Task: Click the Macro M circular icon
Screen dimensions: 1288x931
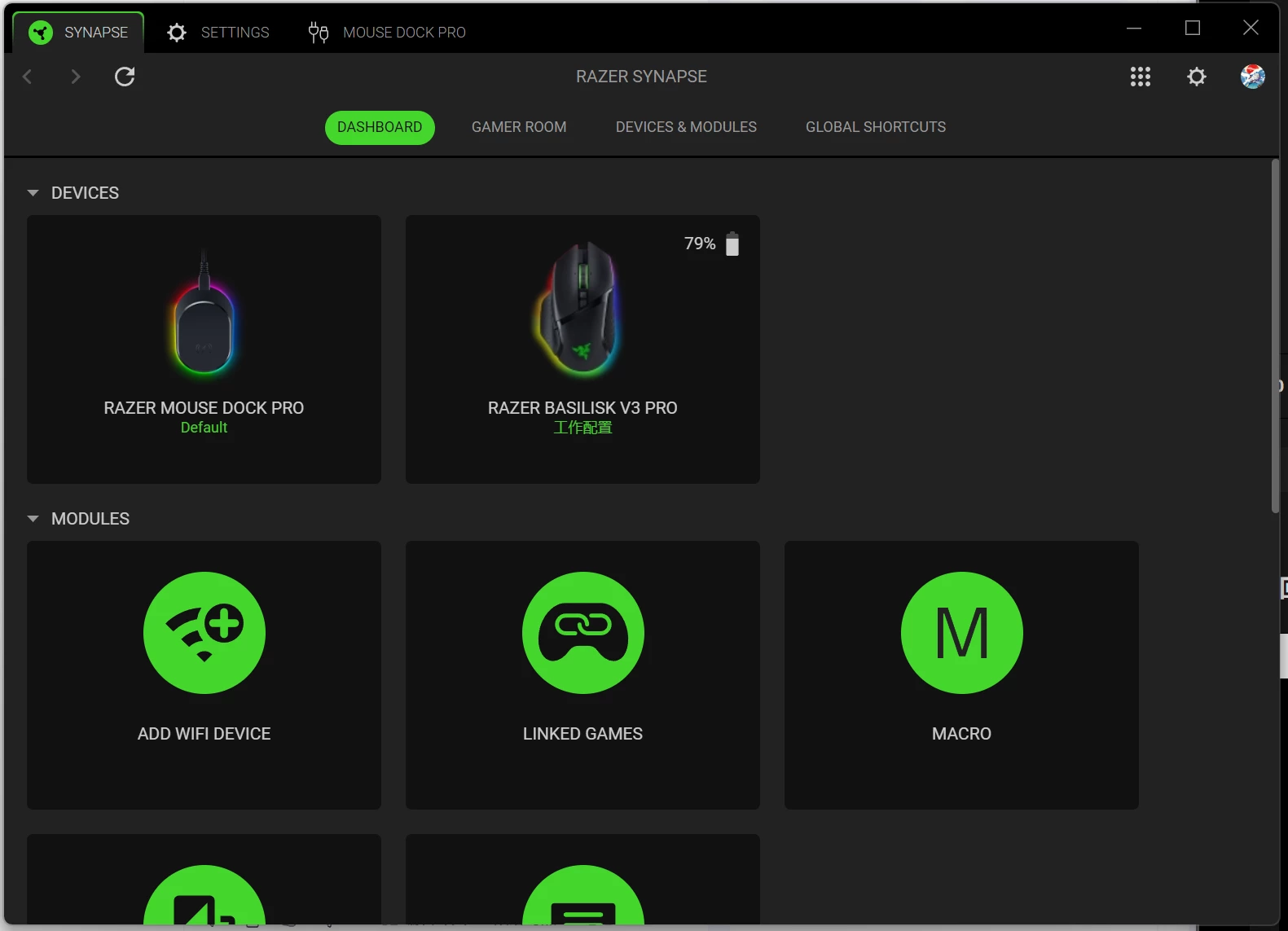Action: [x=962, y=633]
